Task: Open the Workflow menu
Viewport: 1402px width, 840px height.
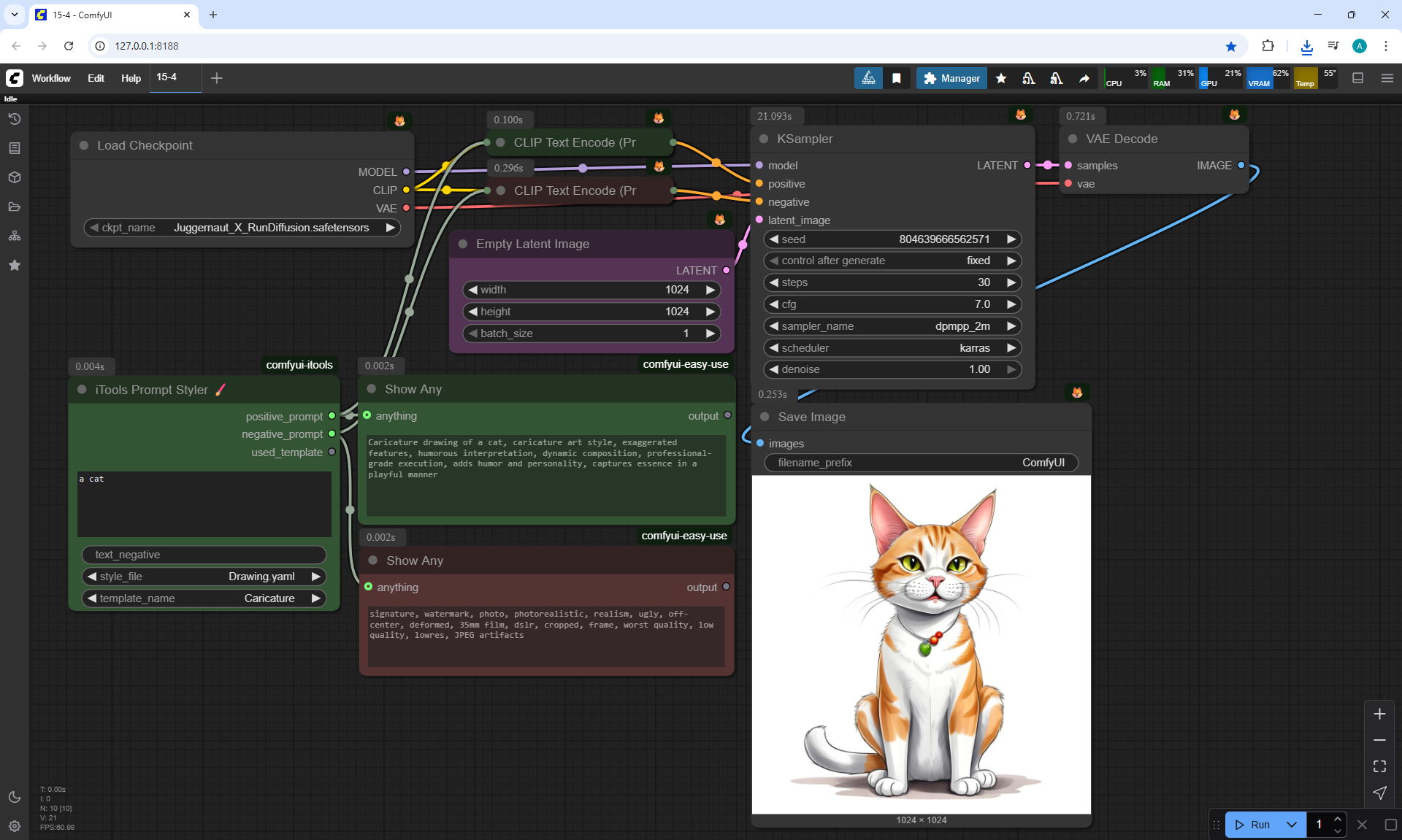Action: [51, 78]
